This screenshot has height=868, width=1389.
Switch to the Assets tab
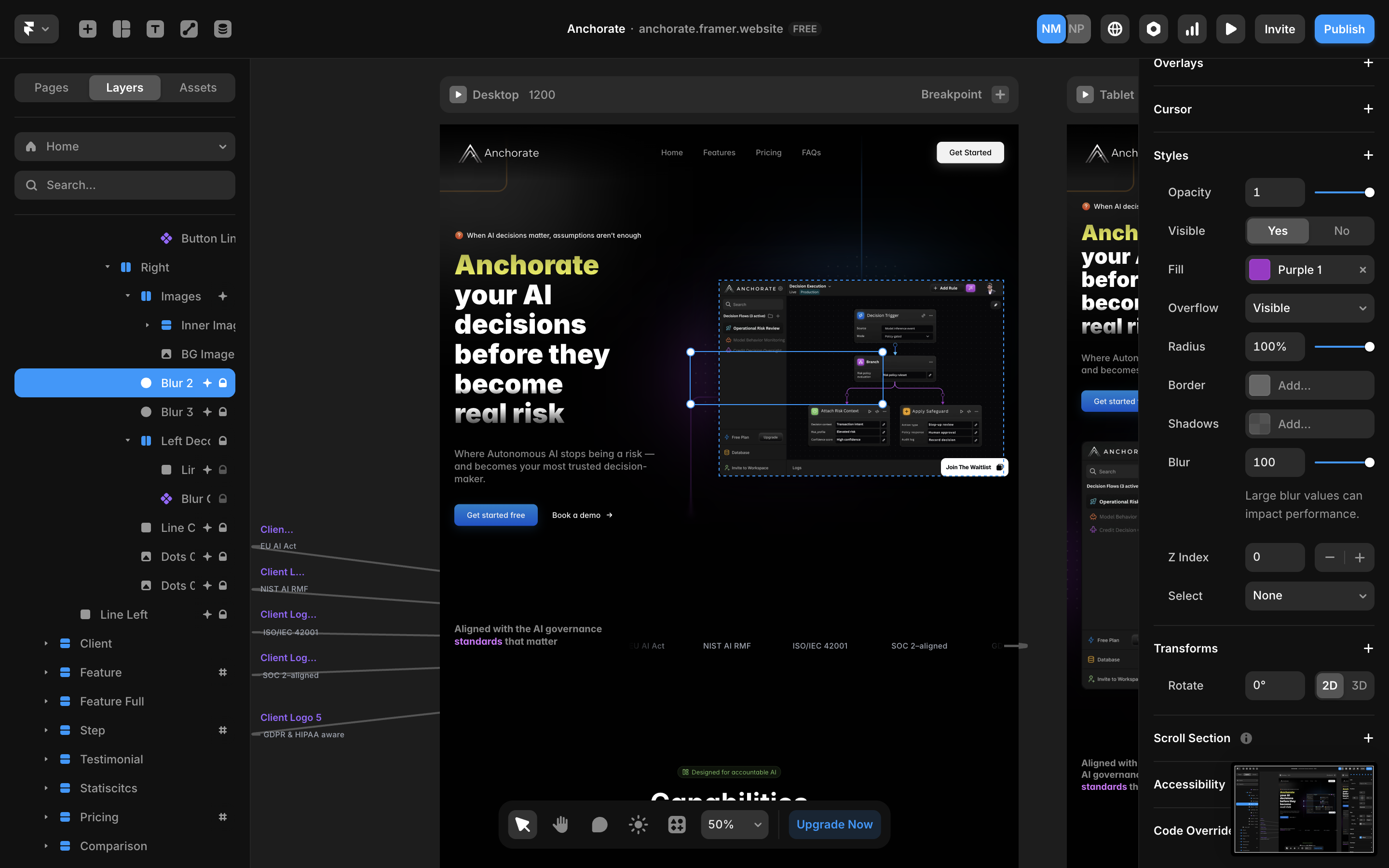197,87
